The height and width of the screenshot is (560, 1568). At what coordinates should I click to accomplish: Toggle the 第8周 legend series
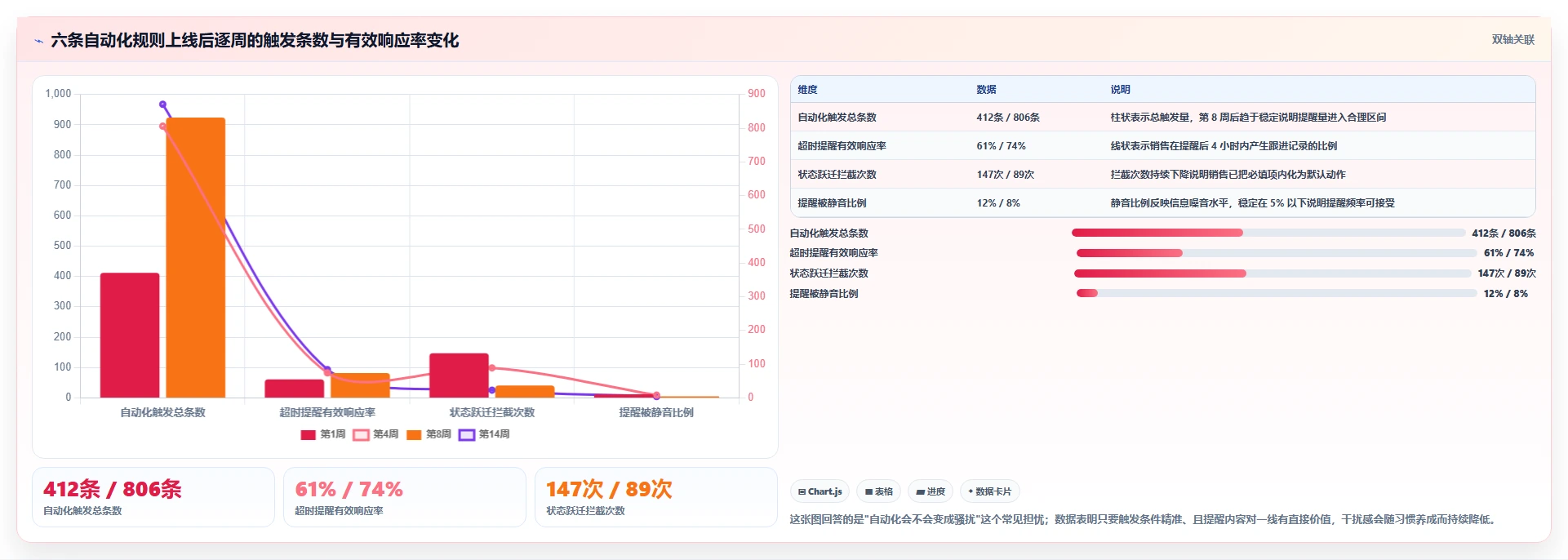429,434
